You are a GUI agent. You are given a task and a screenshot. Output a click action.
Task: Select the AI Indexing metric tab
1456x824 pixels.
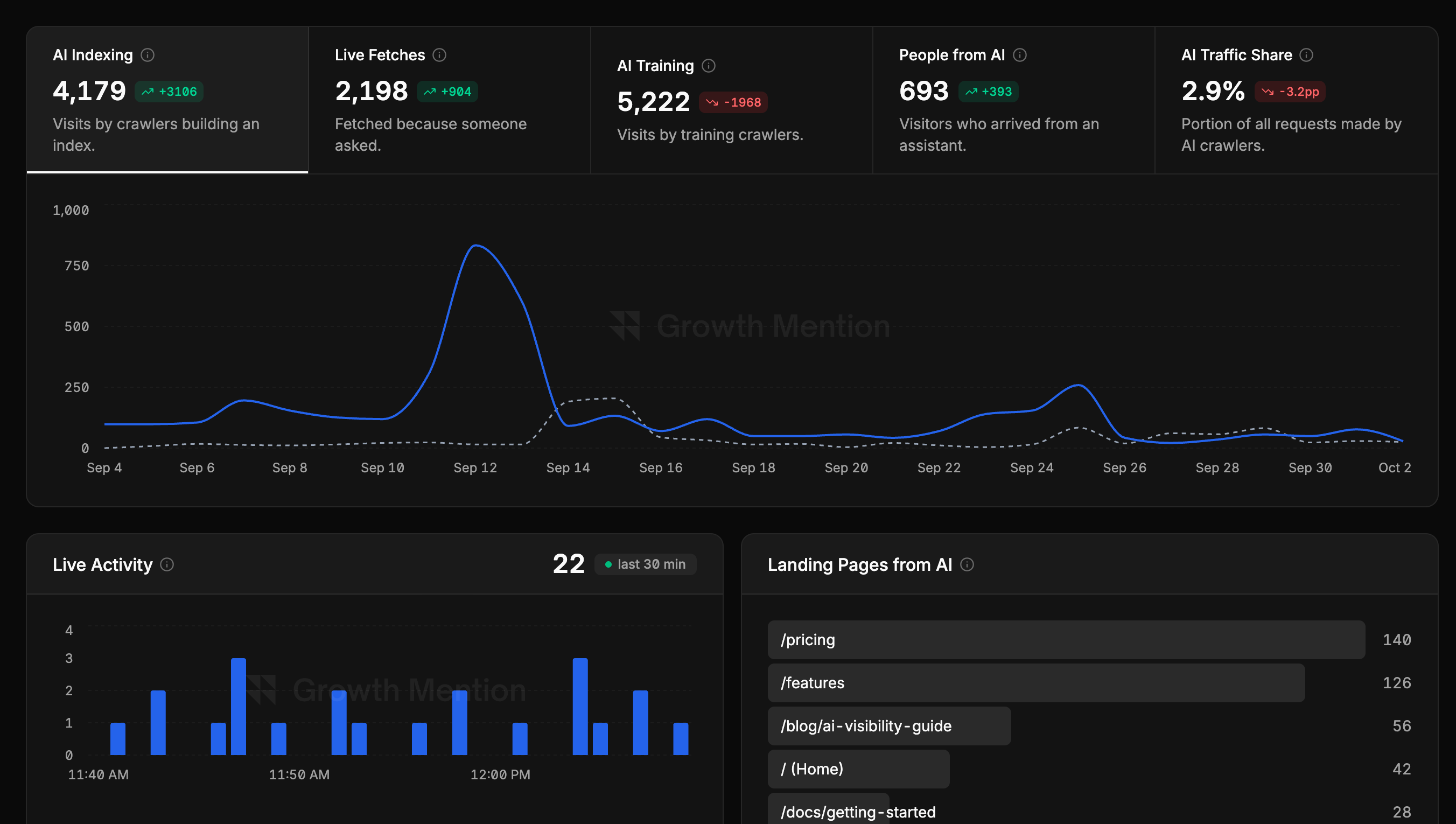(167, 100)
